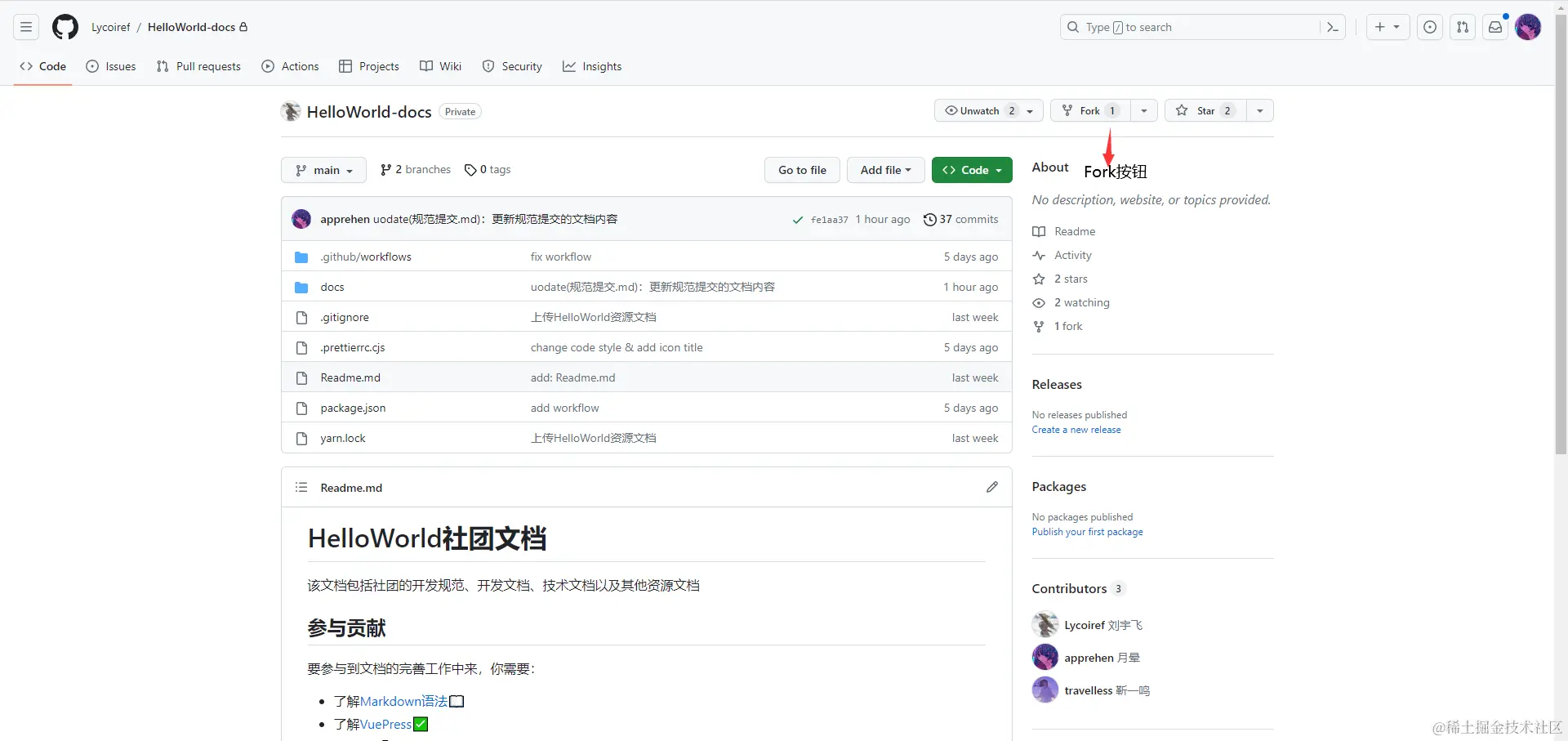Image resolution: width=1568 pixels, height=741 pixels.
Task: Open the create new plus dropdown
Action: (1388, 27)
